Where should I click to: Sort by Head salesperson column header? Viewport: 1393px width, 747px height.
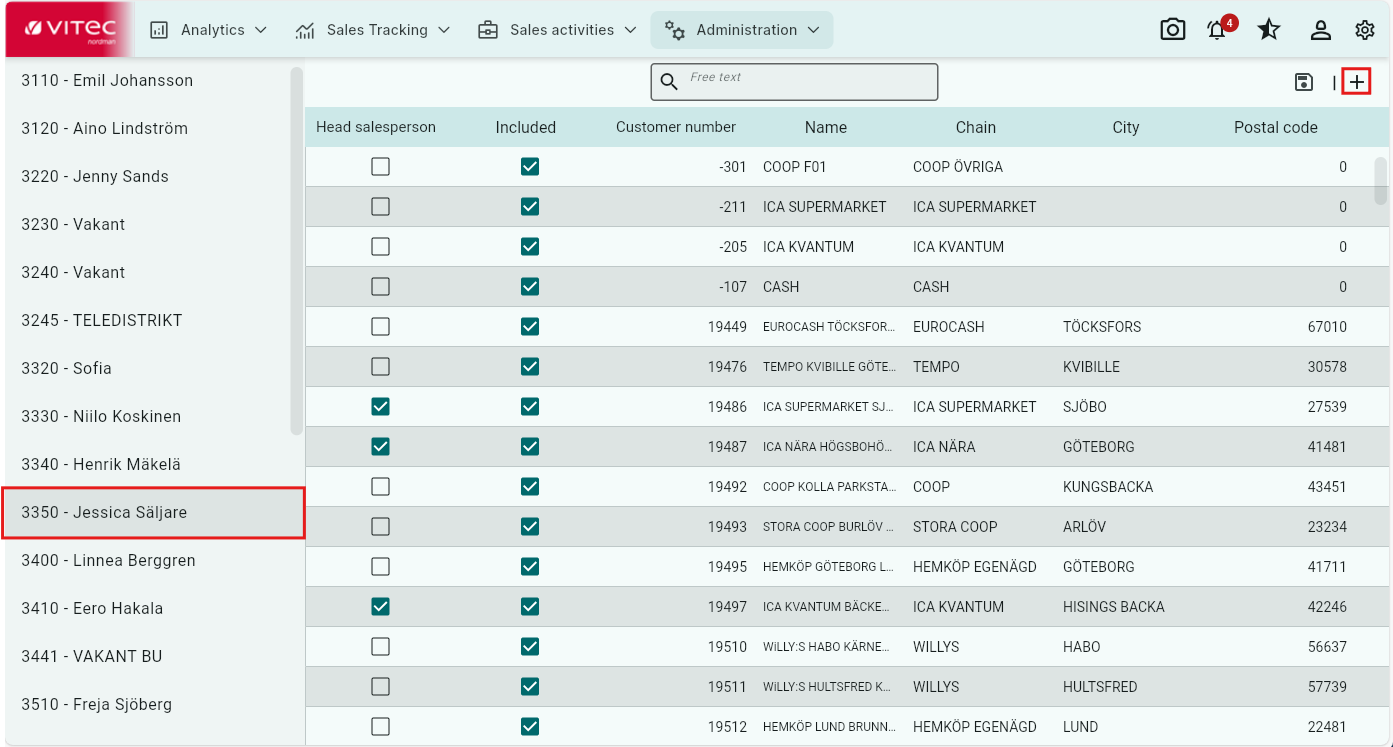click(376, 127)
